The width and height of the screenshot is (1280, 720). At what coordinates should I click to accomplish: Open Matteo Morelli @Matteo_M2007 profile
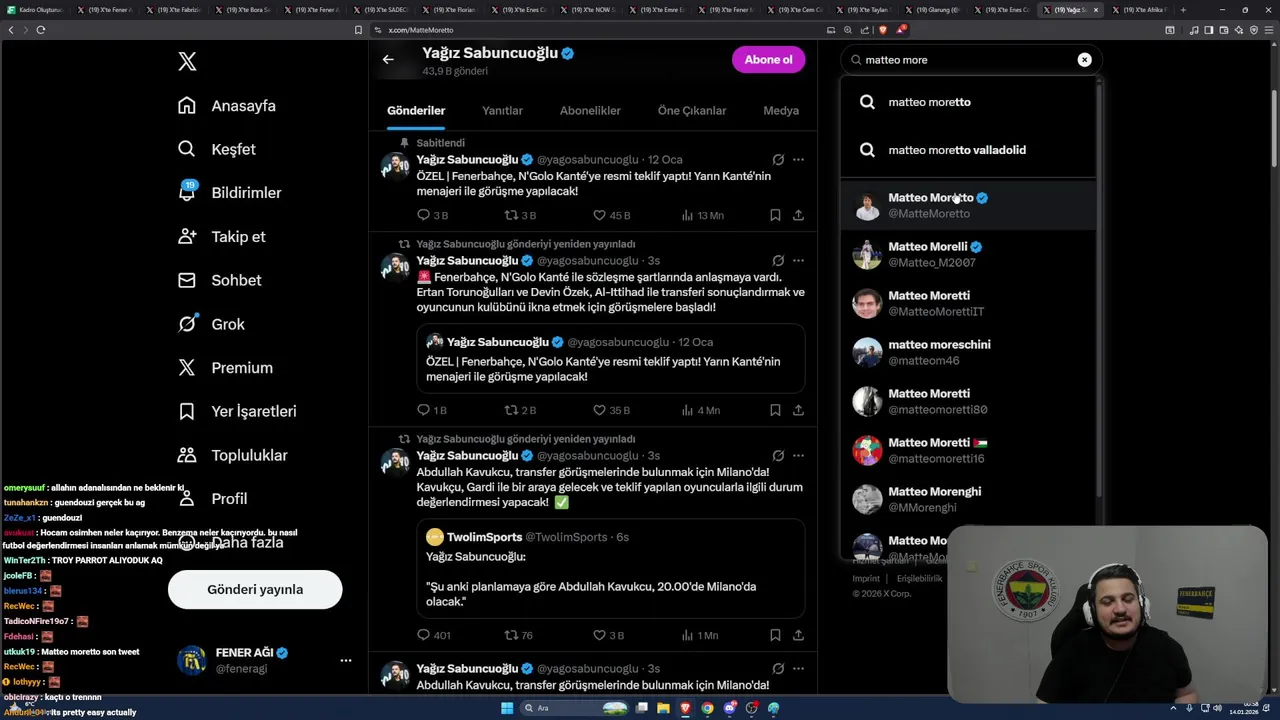pos(968,254)
